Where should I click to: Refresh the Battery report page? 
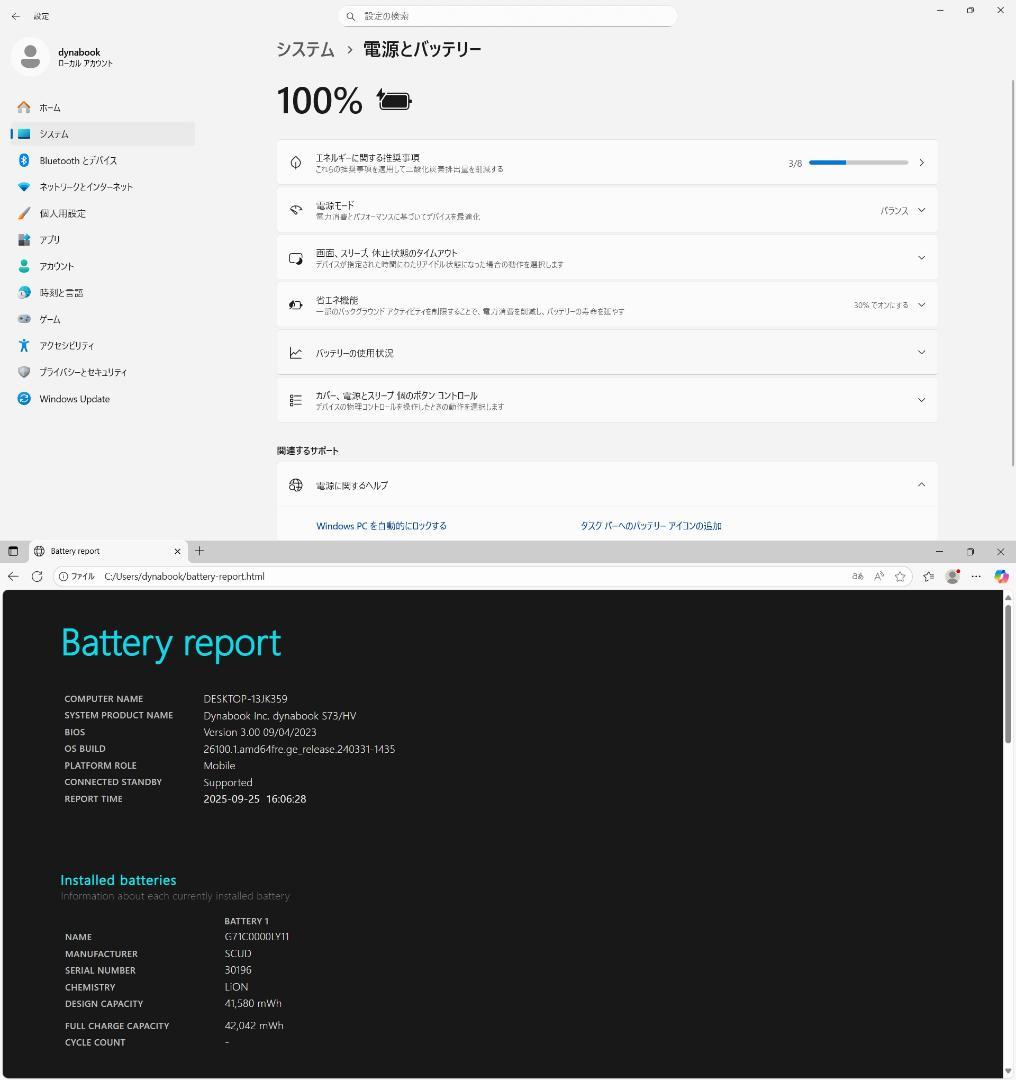click(37, 576)
